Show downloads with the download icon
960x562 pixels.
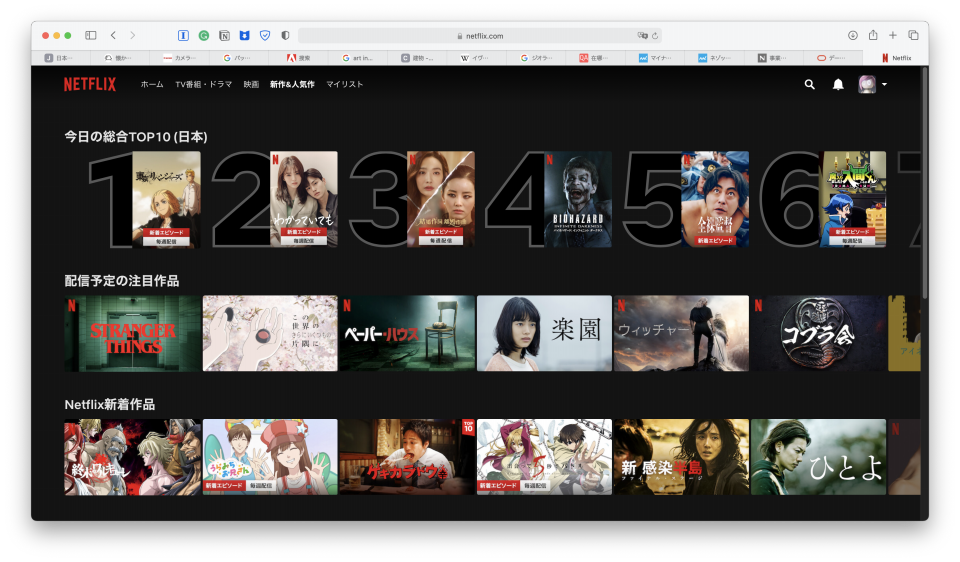pyautogui.click(x=852, y=36)
